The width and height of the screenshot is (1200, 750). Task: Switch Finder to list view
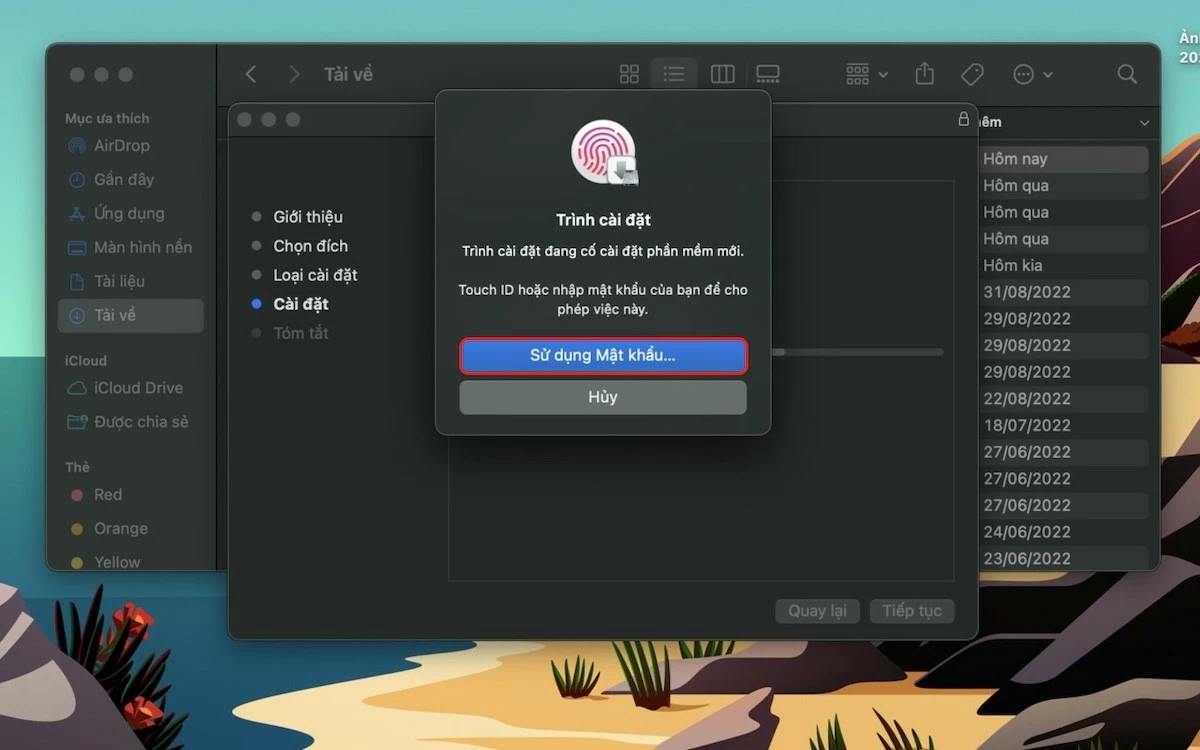point(674,74)
